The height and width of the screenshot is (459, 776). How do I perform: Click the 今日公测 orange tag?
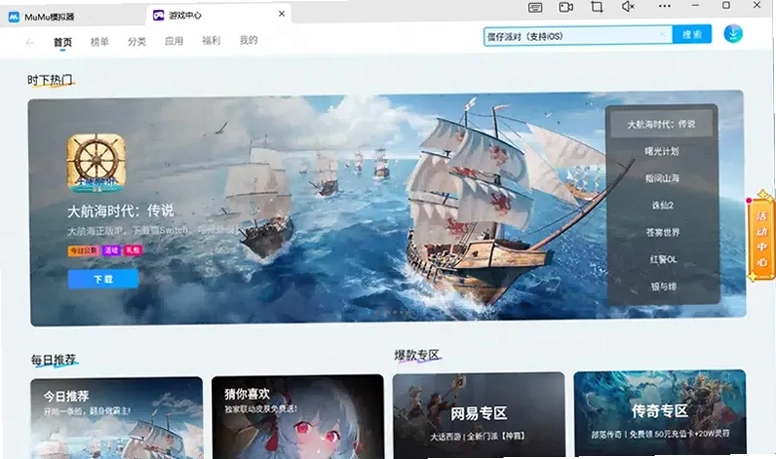point(83,251)
